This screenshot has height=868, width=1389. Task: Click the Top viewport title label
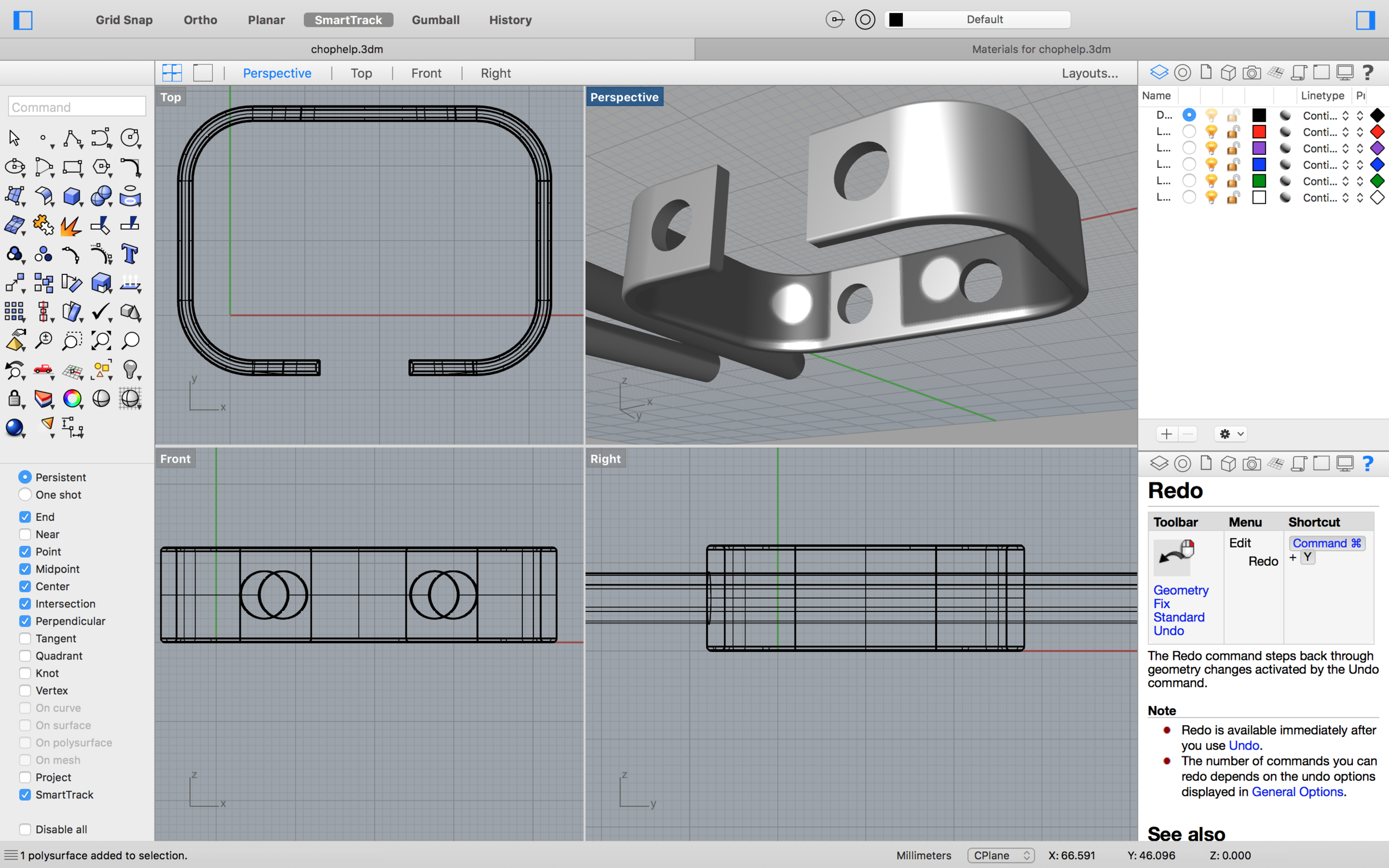[171, 97]
